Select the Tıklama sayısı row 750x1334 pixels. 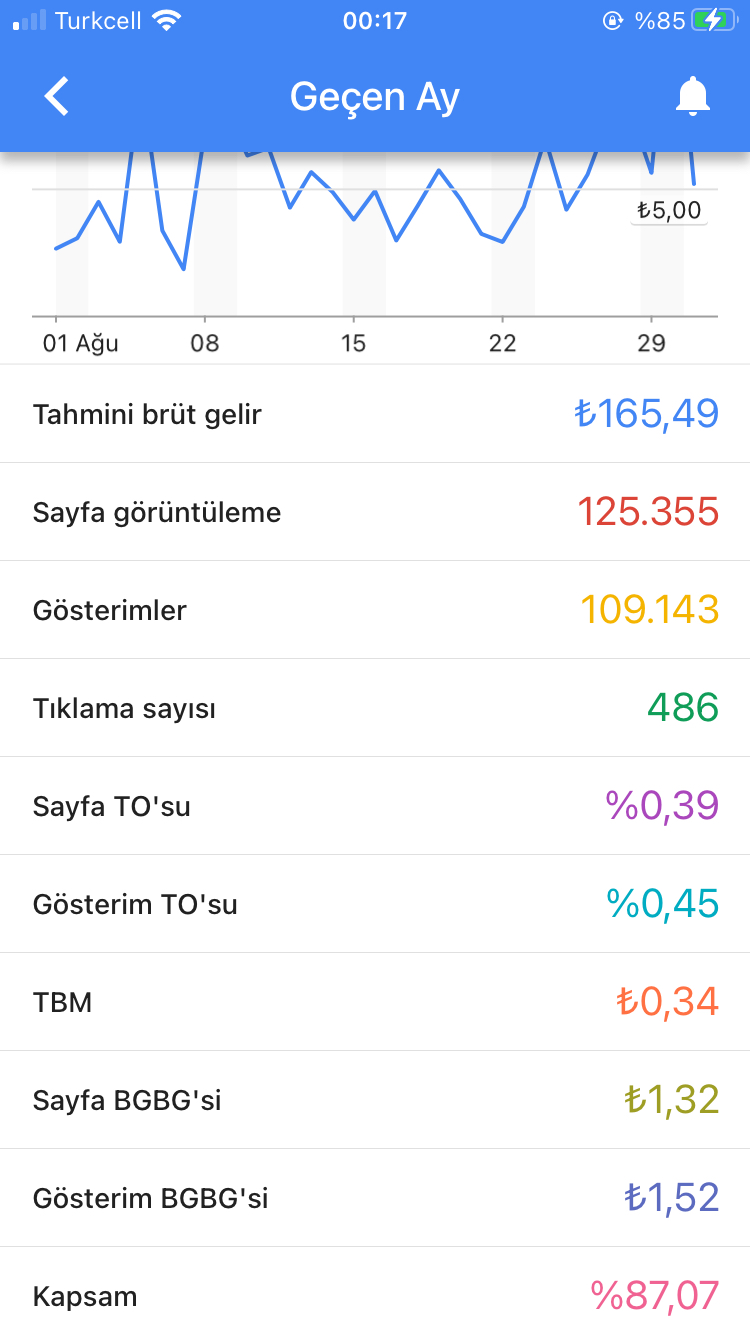click(x=375, y=708)
